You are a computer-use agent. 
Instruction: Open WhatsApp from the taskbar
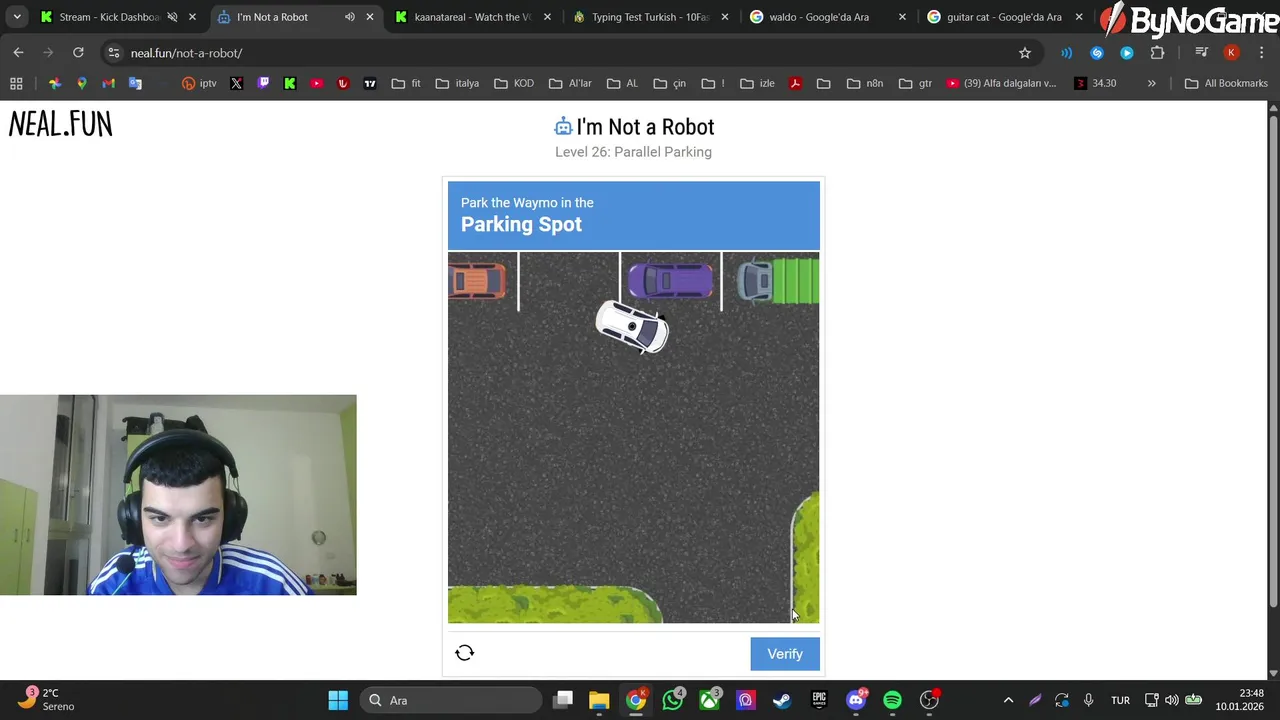(673, 700)
